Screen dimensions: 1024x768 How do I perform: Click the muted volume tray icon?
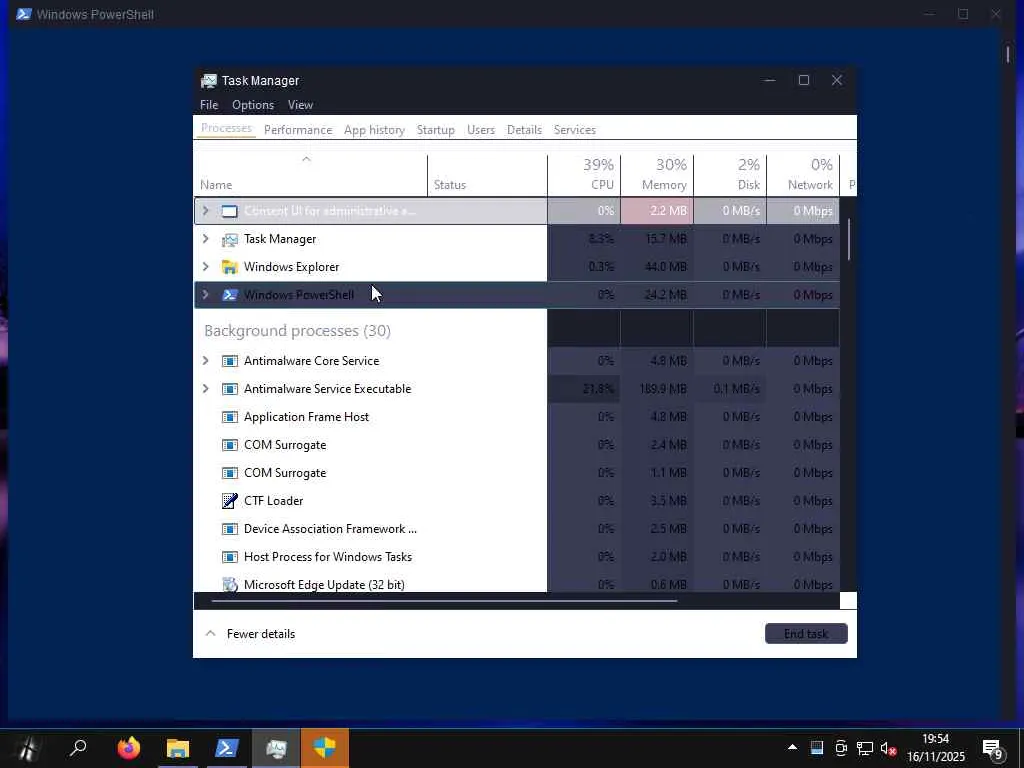click(888, 748)
